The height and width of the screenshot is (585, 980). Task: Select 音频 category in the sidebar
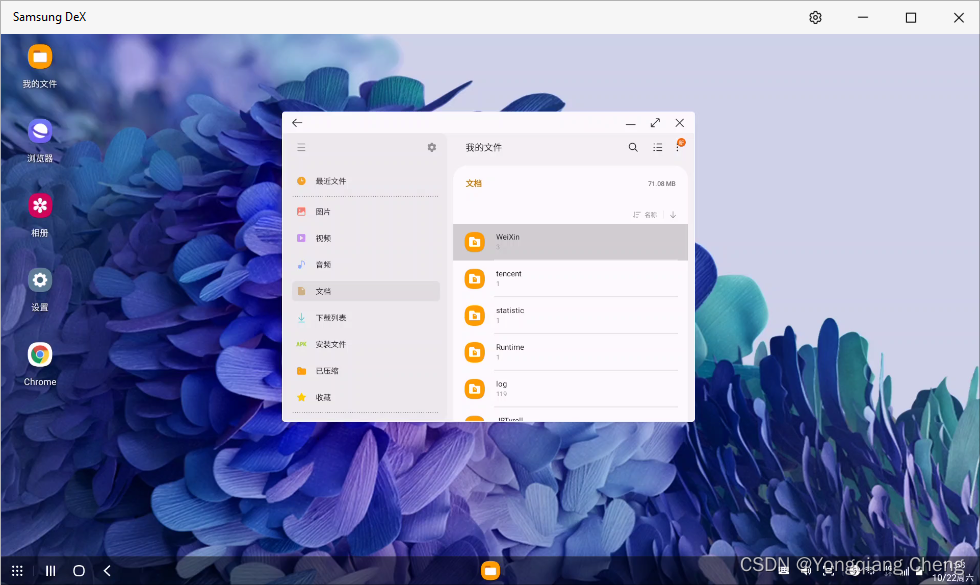coord(366,265)
